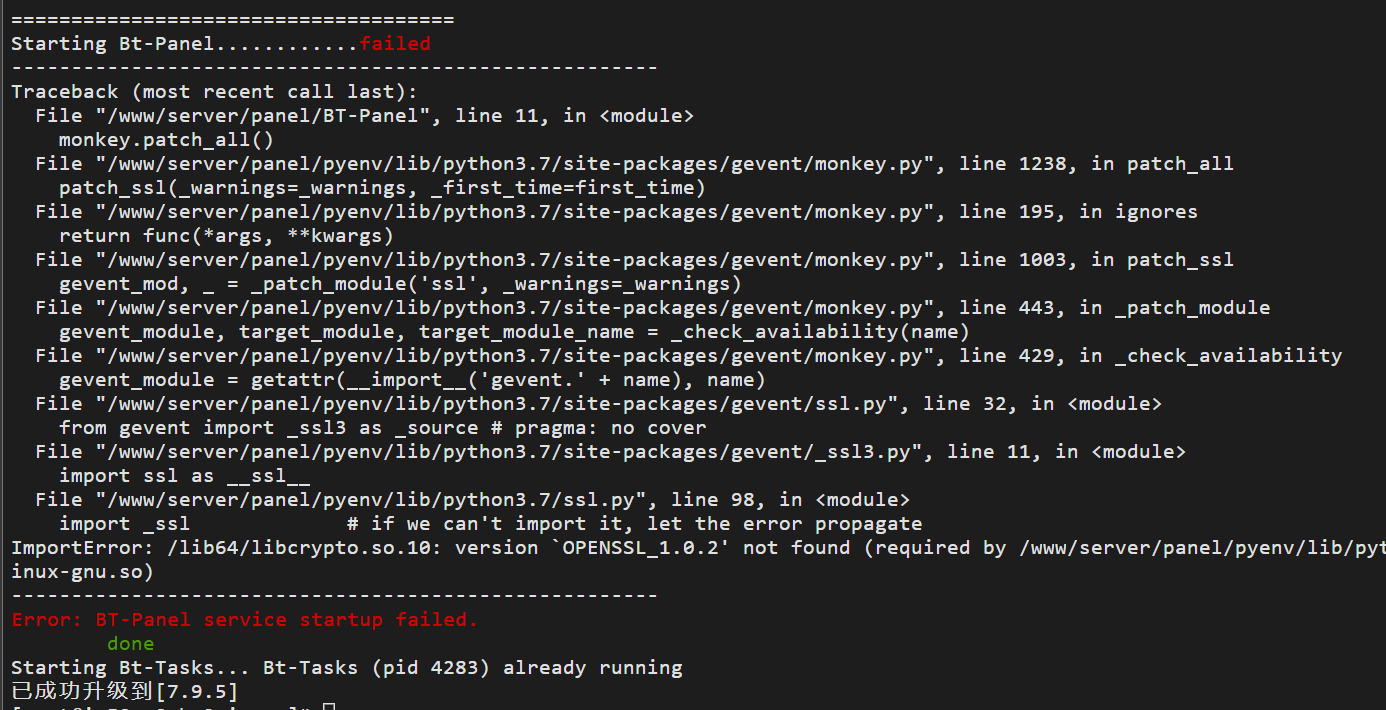Click the '已成功升级到[7.9.5]' upgrade message
1386x710 pixels.
coord(125,691)
